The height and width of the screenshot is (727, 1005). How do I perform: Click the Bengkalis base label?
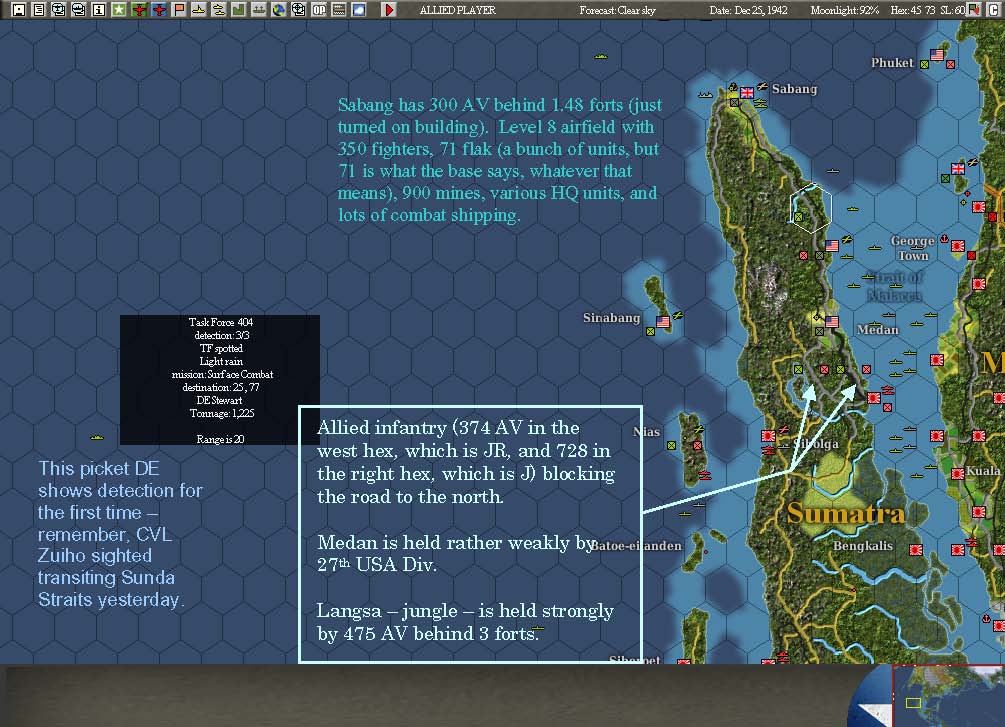pos(862,546)
